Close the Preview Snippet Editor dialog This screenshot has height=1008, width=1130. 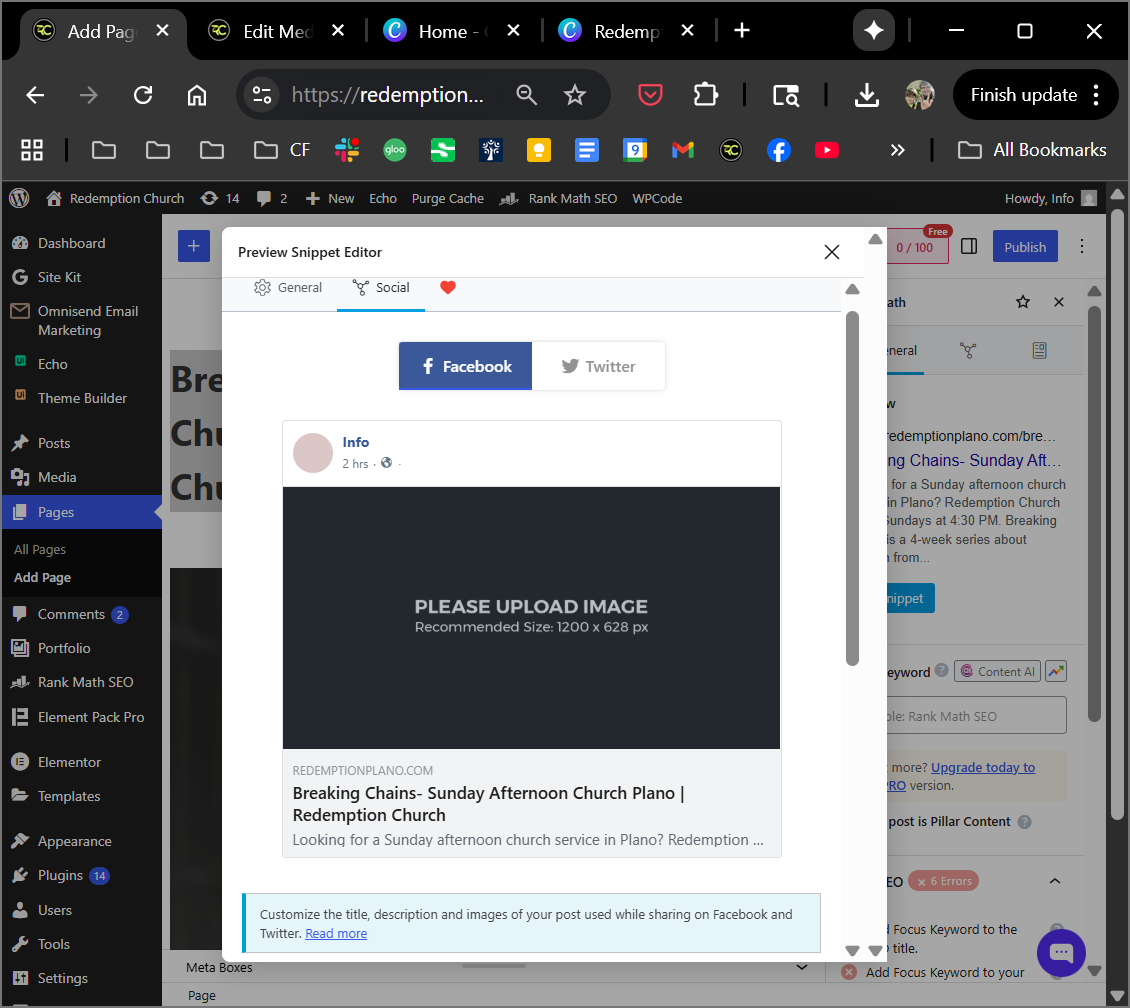[831, 252]
